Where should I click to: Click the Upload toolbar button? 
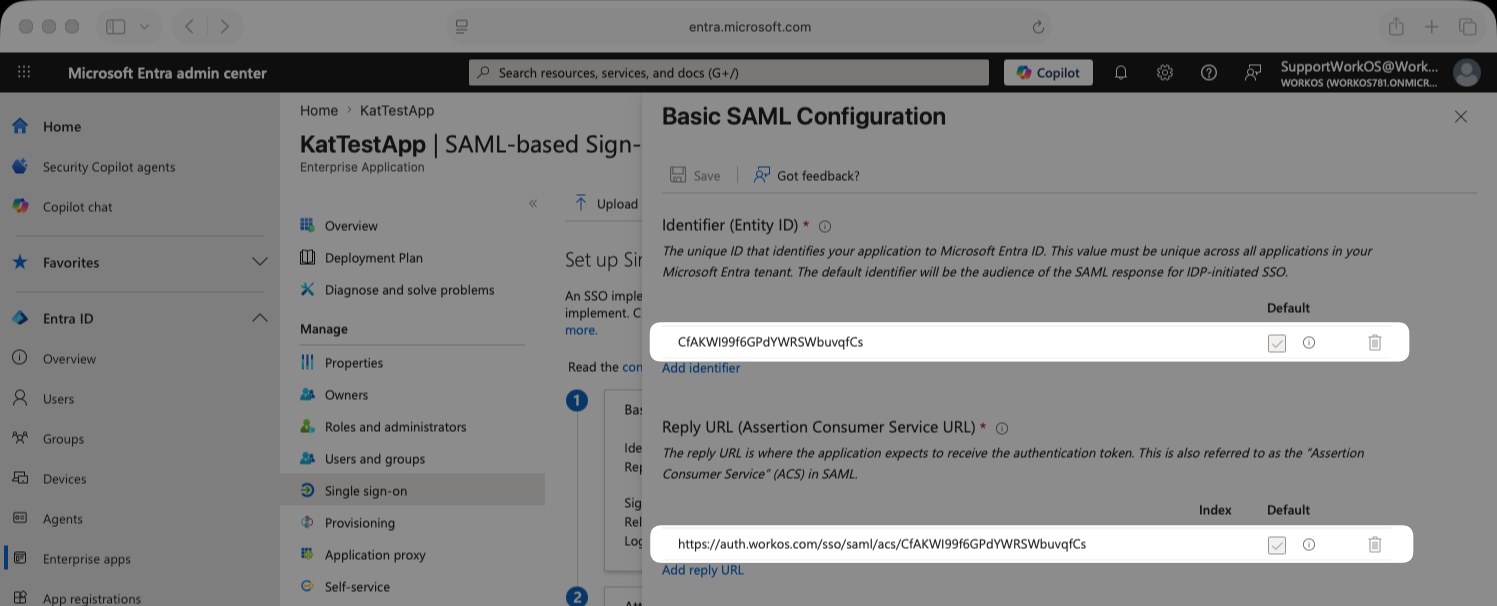click(x=606, y=204)
